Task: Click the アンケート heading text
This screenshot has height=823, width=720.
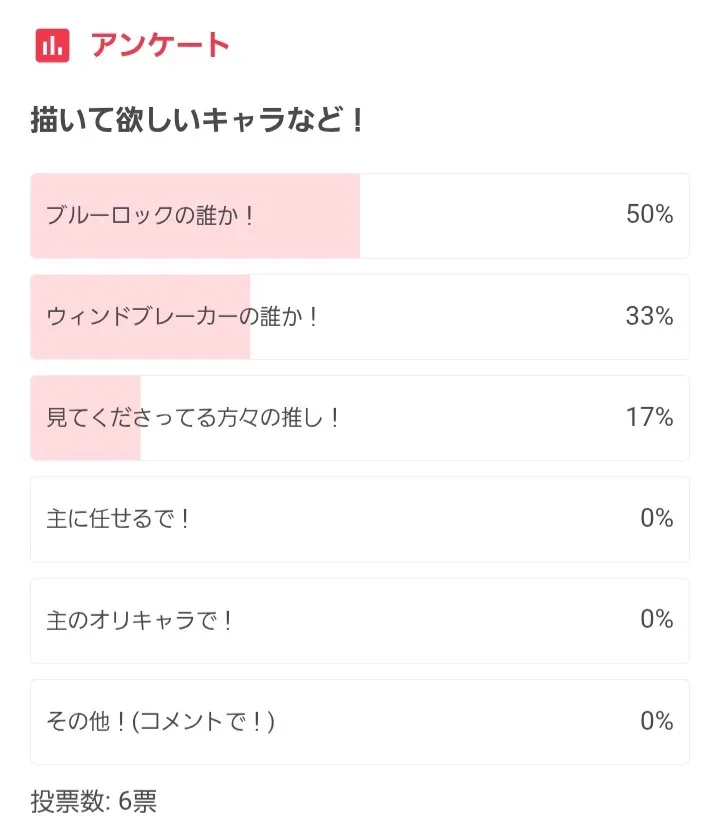Action: click(x=160, y=45)
